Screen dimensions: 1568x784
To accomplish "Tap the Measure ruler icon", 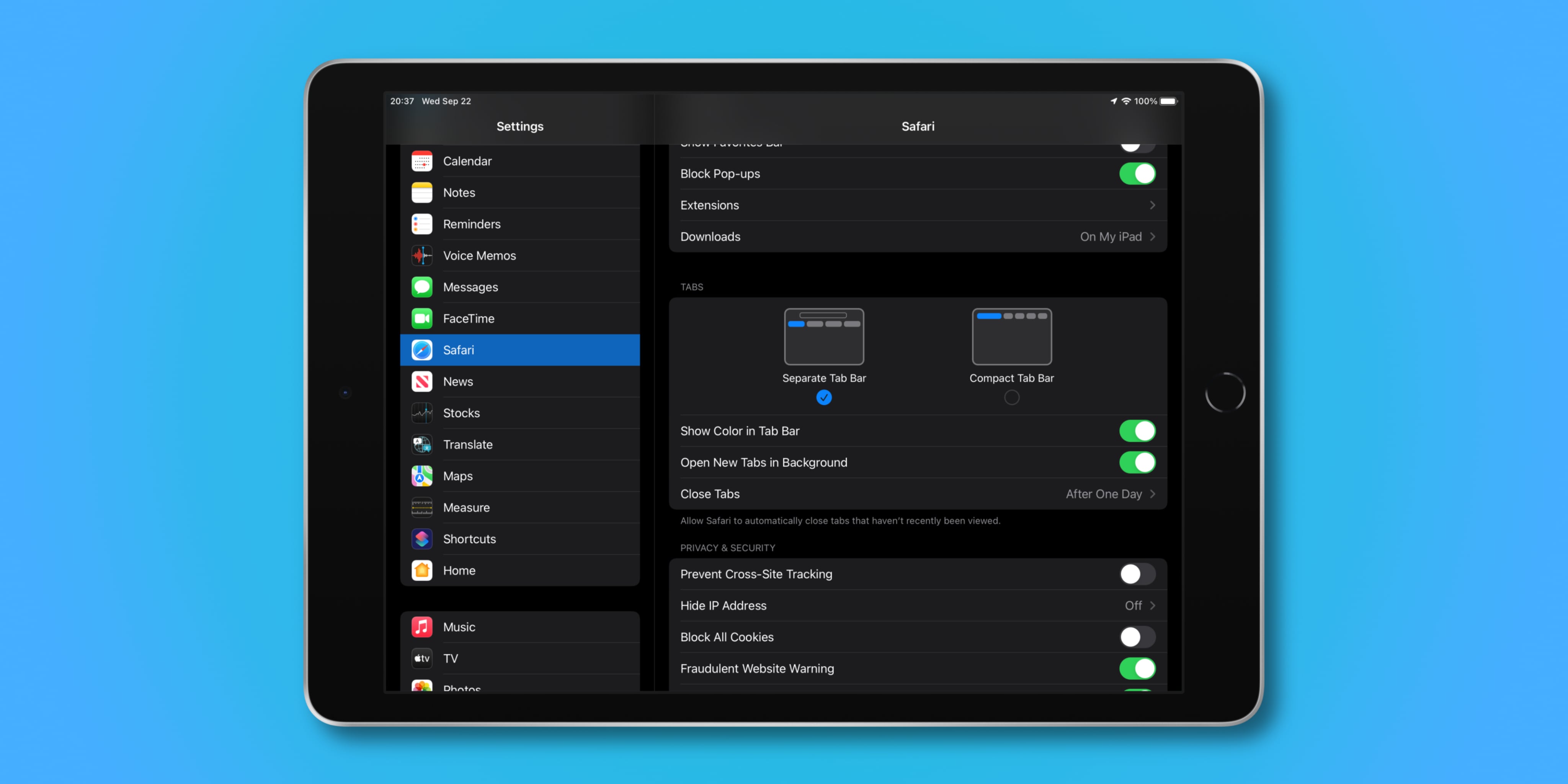I will (422, 508).
